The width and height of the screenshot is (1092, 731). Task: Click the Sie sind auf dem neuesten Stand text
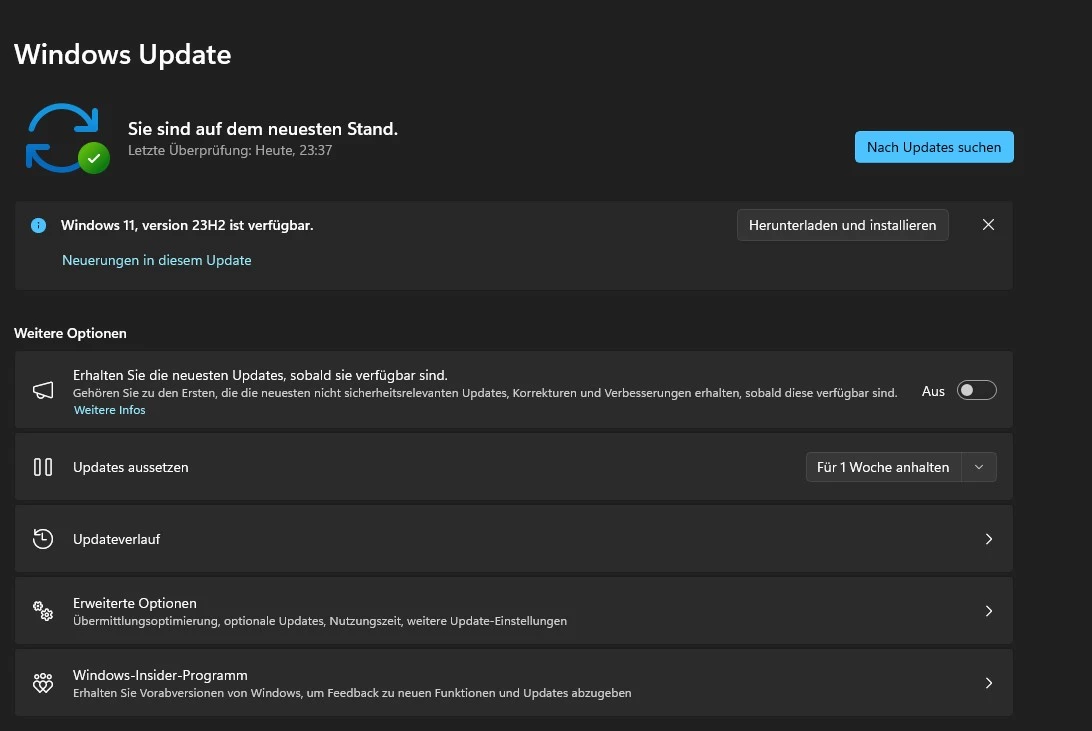(x=263, y=129)
